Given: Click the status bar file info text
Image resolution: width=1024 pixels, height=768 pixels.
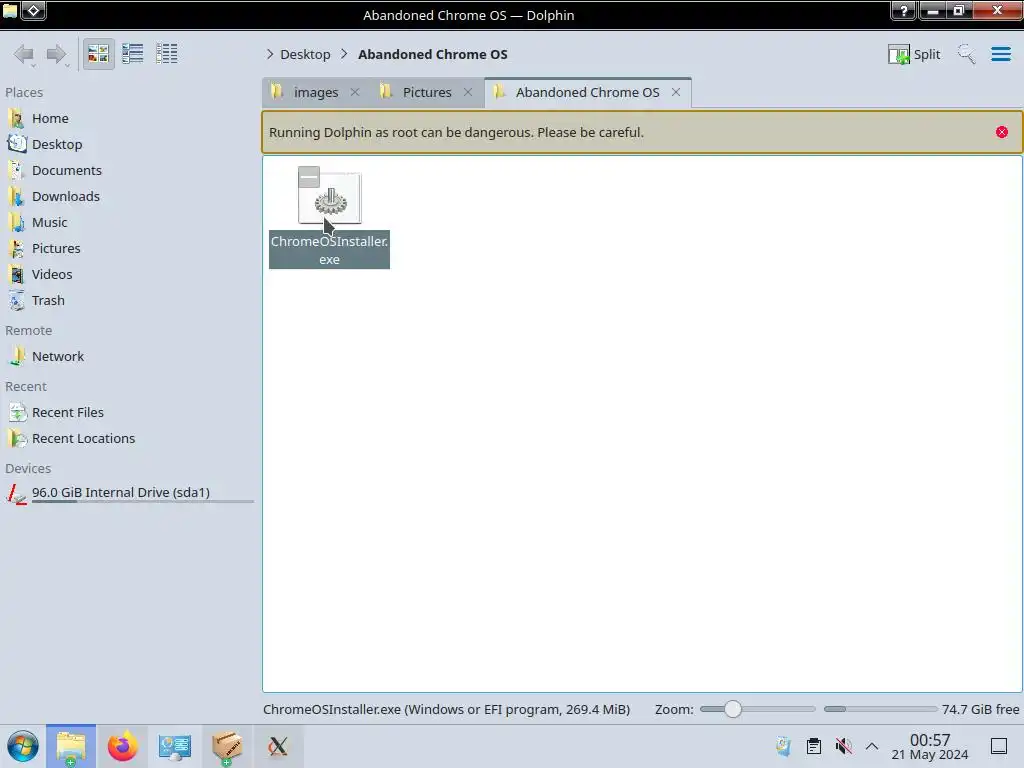Looking at the screenshot, I should (x=446, y=709).
